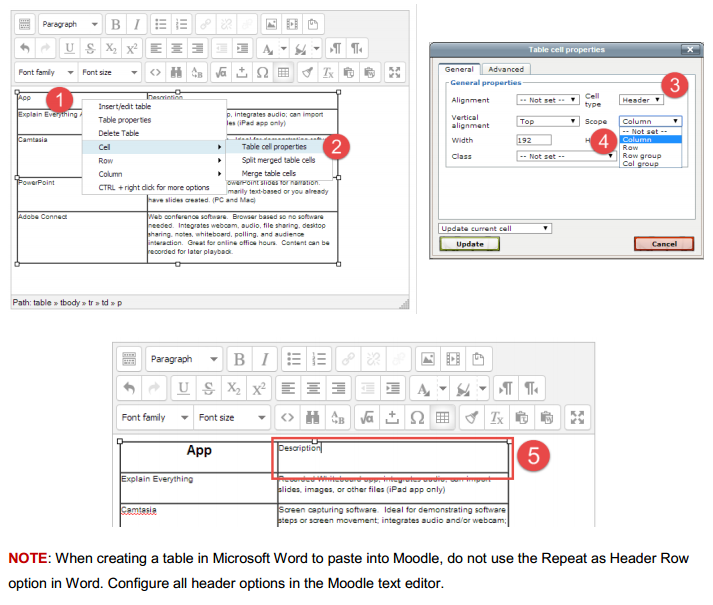Click the fullscreen icon in the lower editor

pyautogui.click(x=577, y=417)
